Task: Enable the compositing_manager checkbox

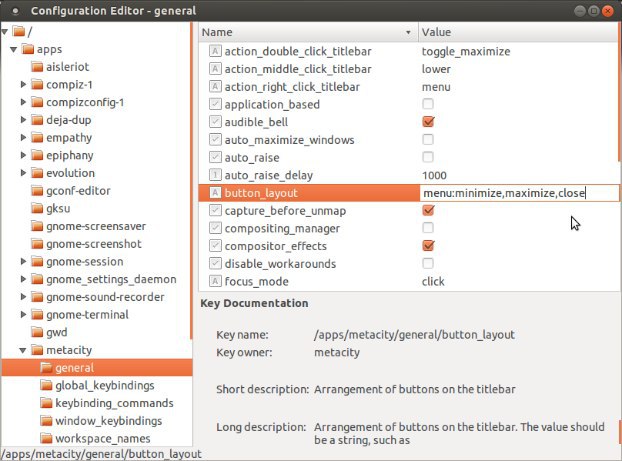Action: coord(428,228)
